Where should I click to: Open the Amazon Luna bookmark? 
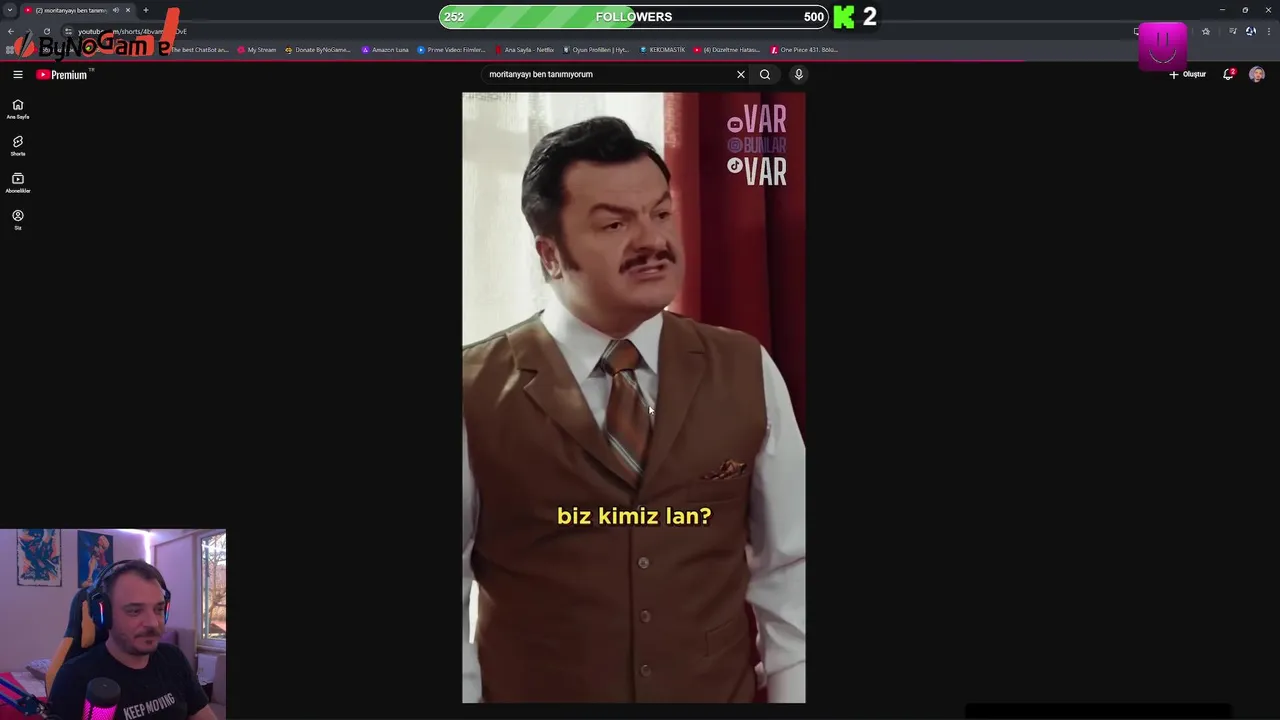click(385, 49)
